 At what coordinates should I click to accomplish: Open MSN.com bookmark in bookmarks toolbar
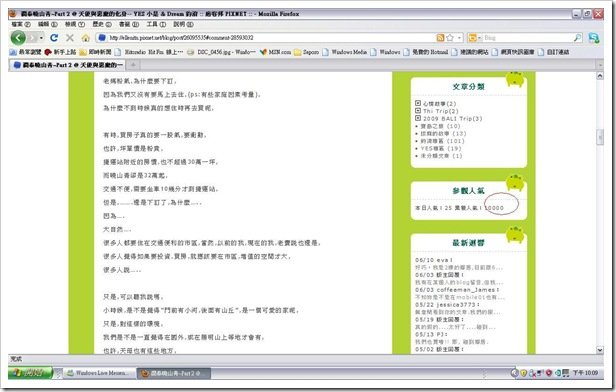(x=275, y=52)
